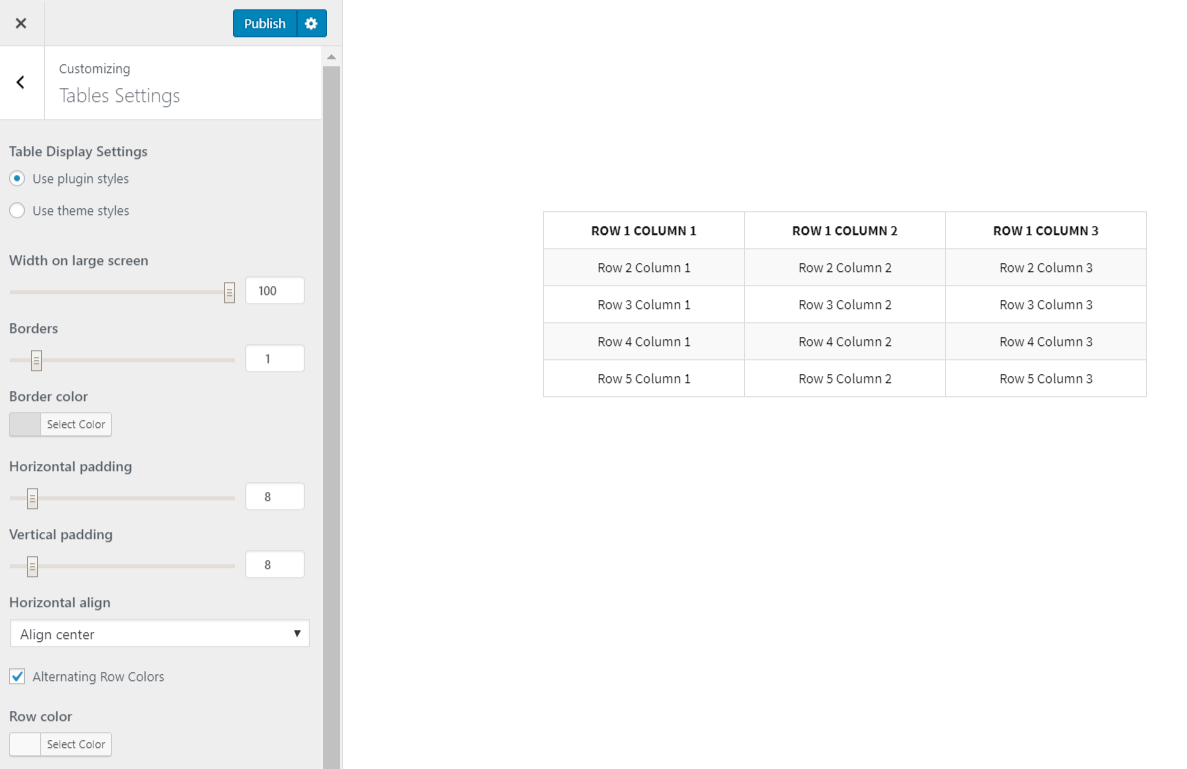Viewport: 1187px width, 769px height.
Task: Open Row color swatch
Action: (x=25, y=745)
